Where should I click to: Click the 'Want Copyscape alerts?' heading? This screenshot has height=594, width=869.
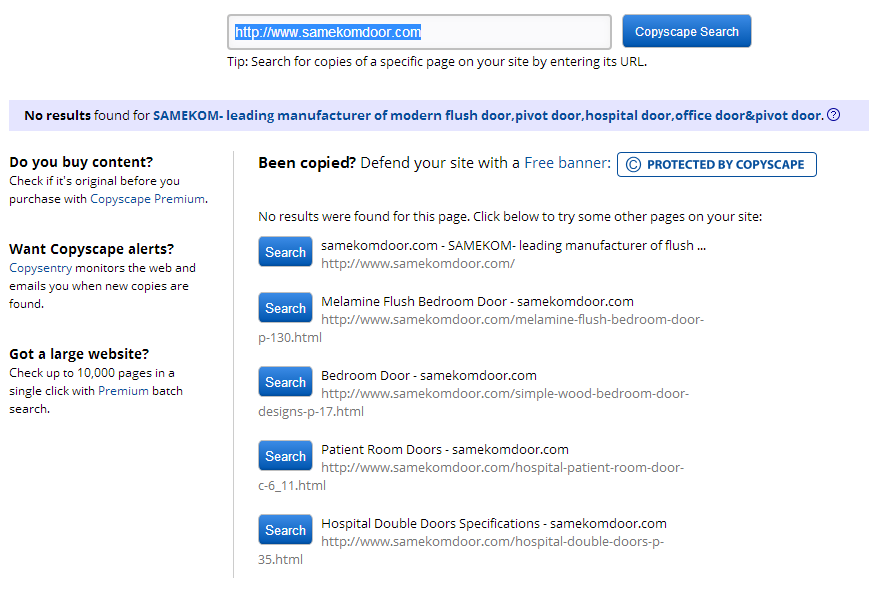(91, 249)
